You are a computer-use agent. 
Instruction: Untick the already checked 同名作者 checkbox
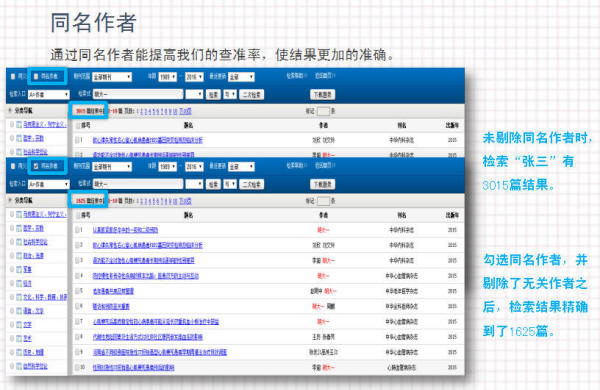click(36, 166)
